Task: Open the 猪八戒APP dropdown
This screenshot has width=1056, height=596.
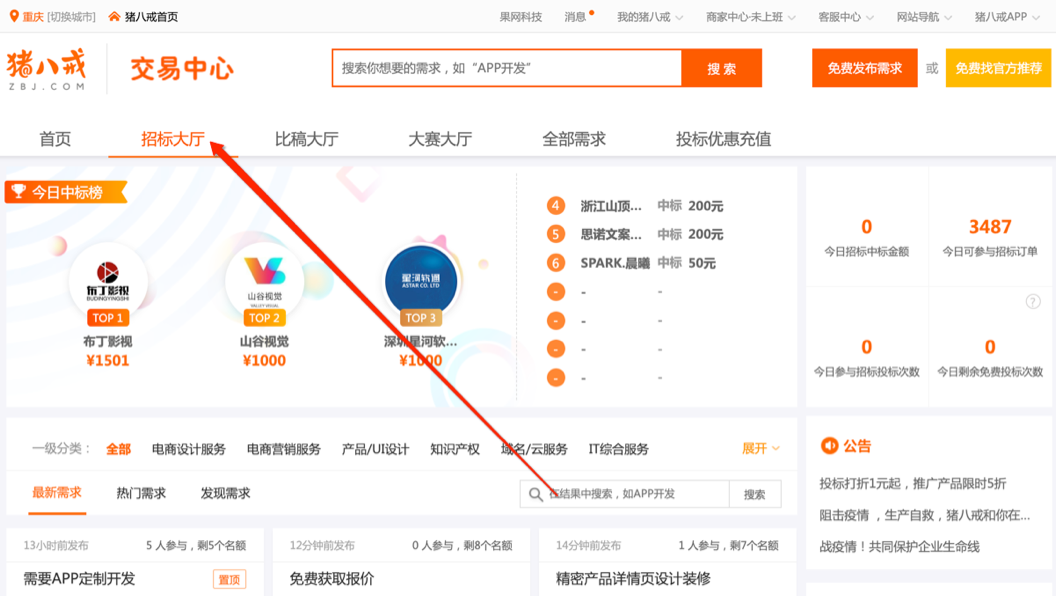Action: click(1008, 17)
